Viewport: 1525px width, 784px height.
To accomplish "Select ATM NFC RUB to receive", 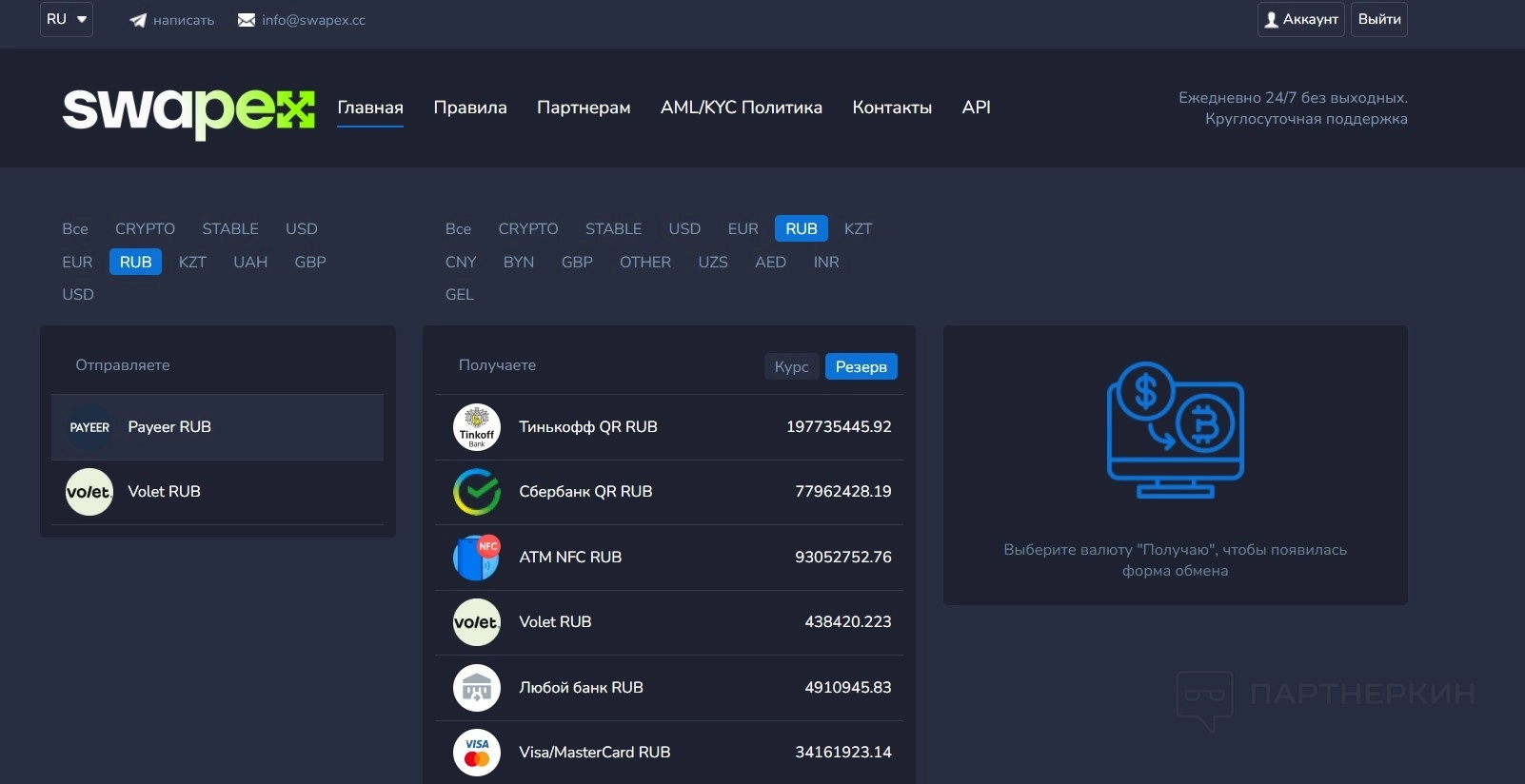I will click(x=669, y=557).
